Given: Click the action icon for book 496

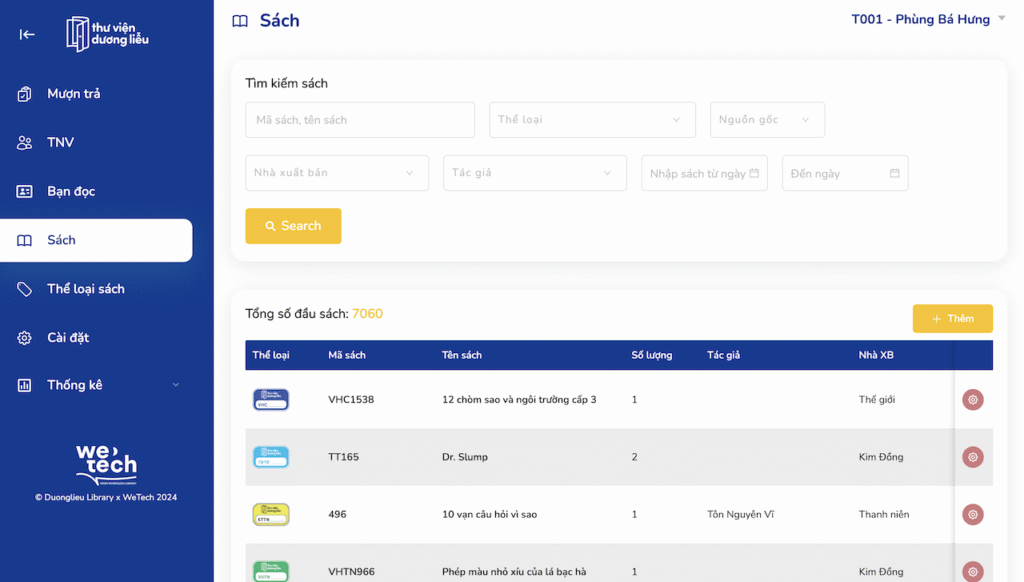Looking at the screenshot, I should (x=972, y=515).
